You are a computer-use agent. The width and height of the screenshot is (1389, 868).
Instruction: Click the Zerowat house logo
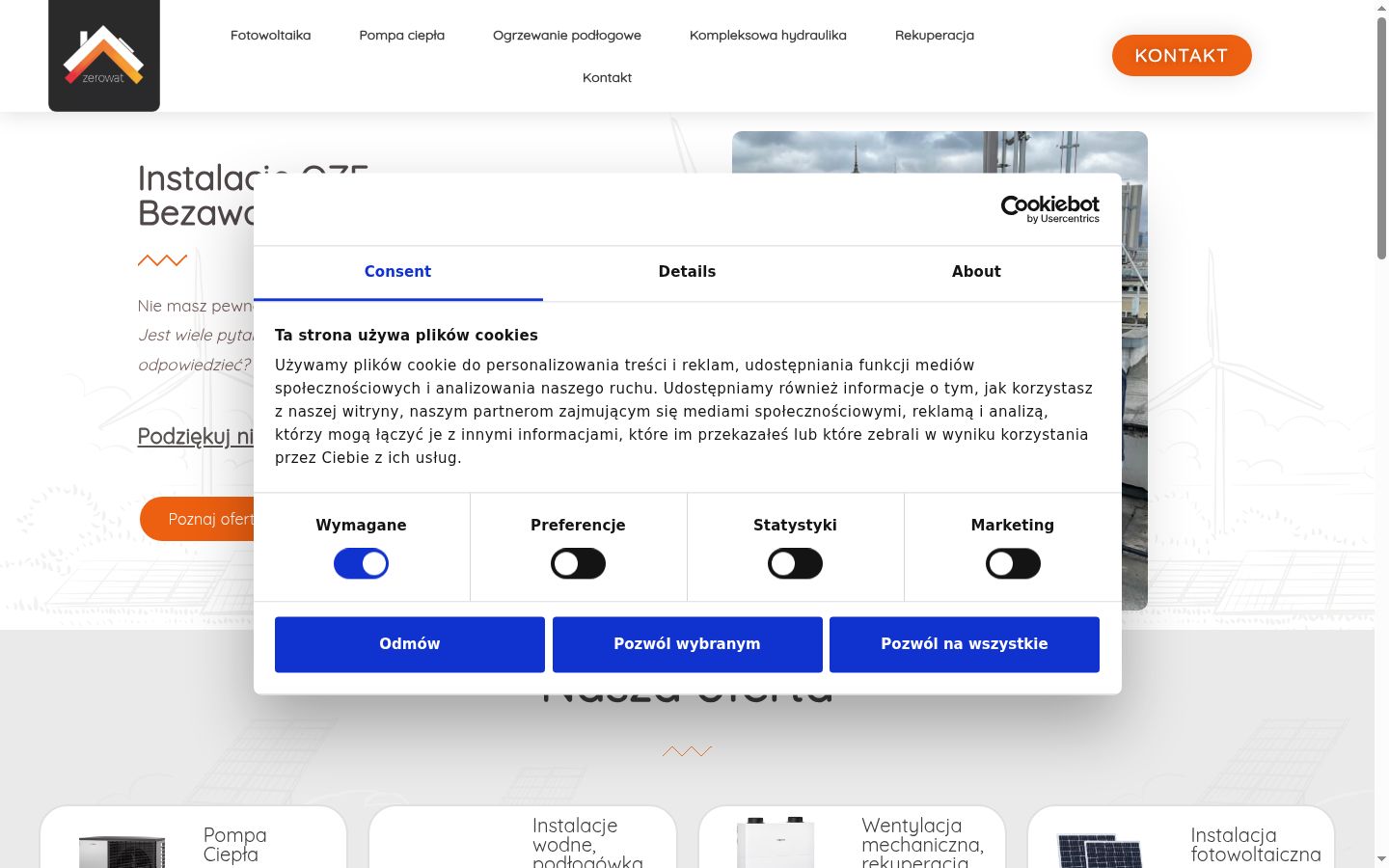point(104,55)
